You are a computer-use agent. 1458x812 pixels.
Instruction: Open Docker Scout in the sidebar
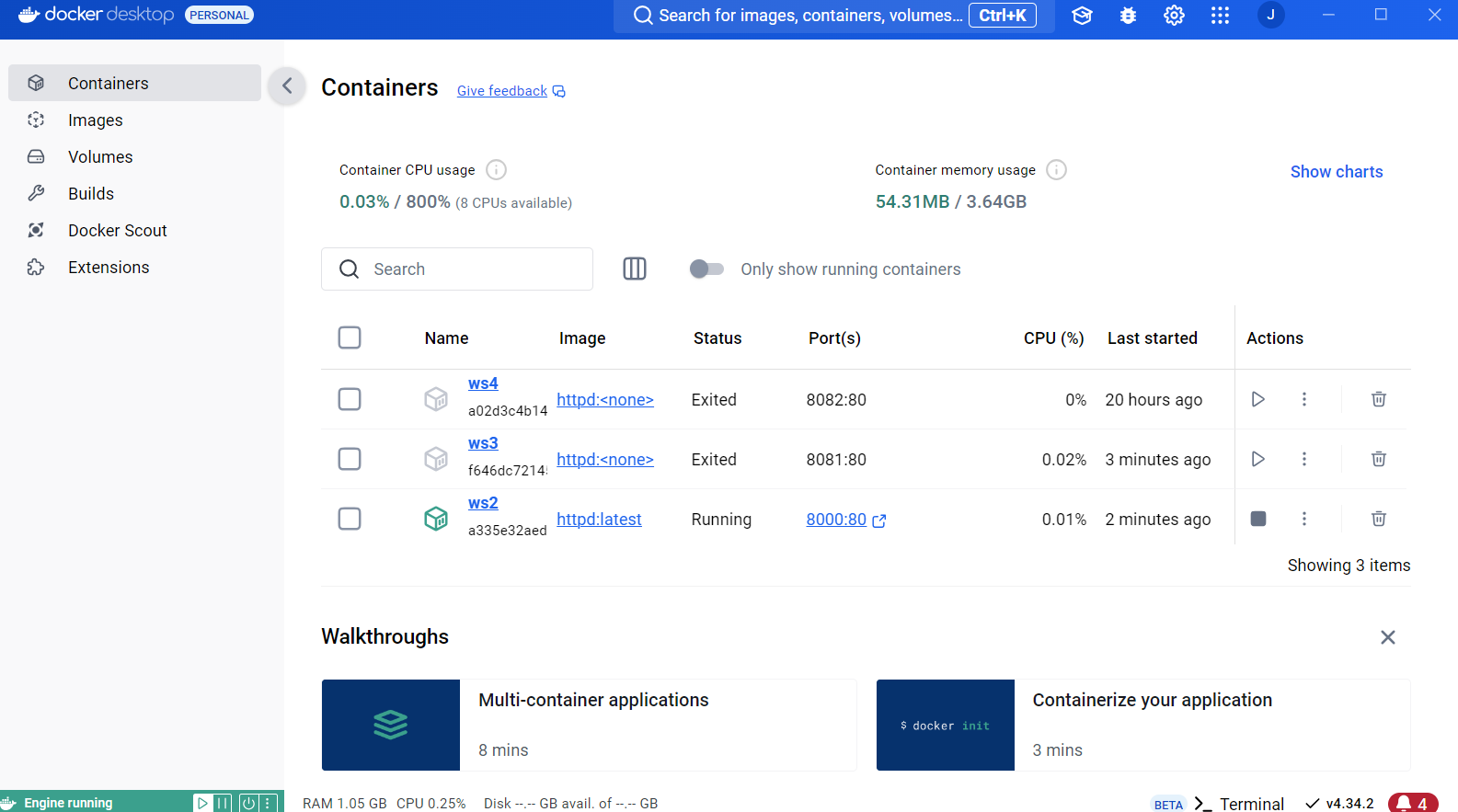(x=134, y=230)
